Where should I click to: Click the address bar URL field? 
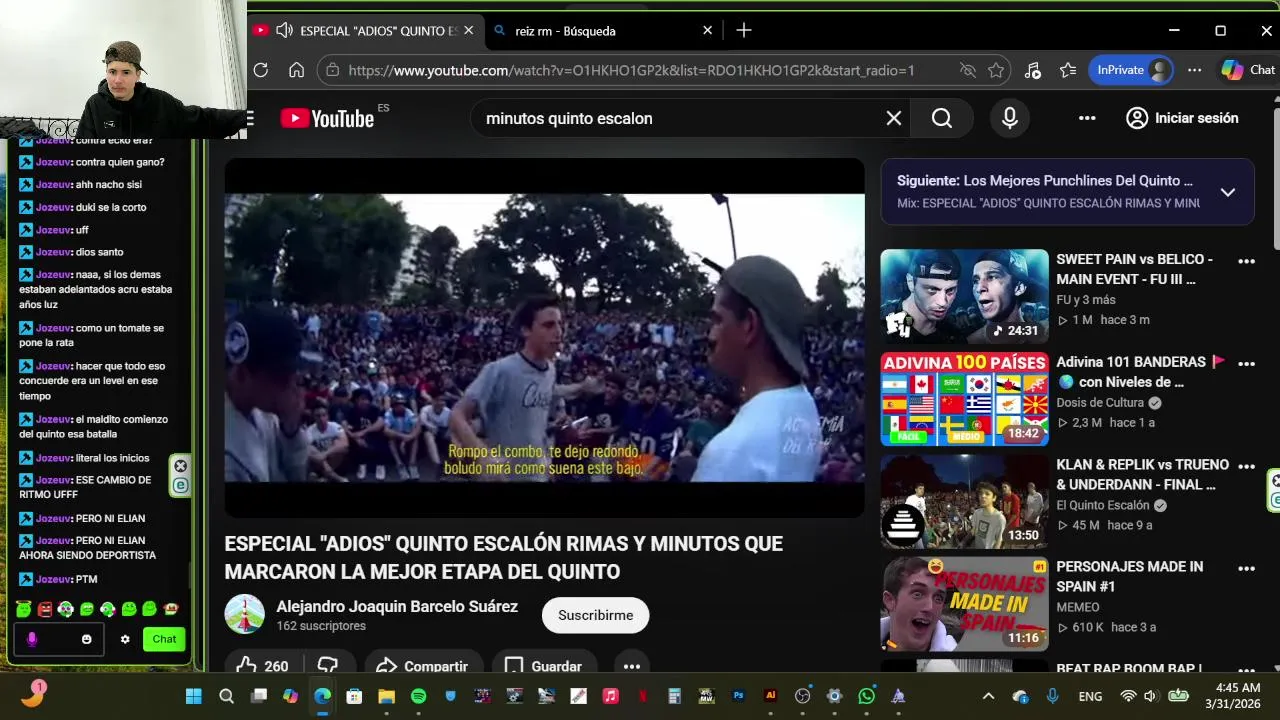tap(631, 70)
